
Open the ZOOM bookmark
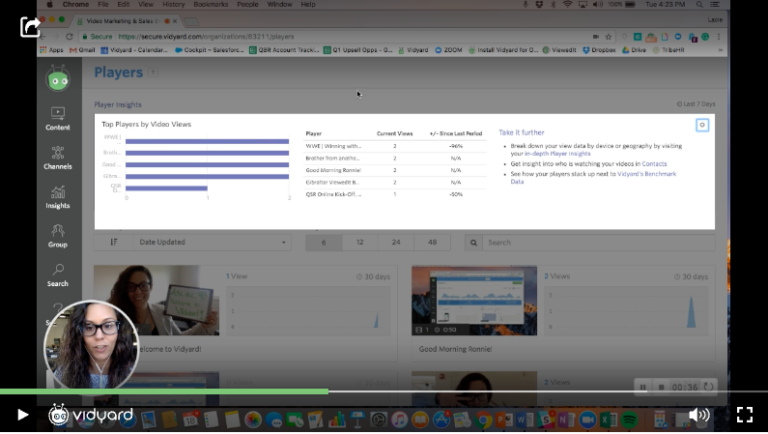pyautogui.click(x=449, y=50)
